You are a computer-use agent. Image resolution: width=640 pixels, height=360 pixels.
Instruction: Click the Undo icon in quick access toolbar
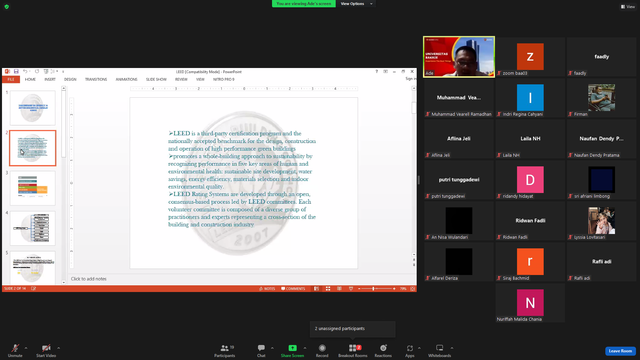pyautogui.click(x=25, y=71)
